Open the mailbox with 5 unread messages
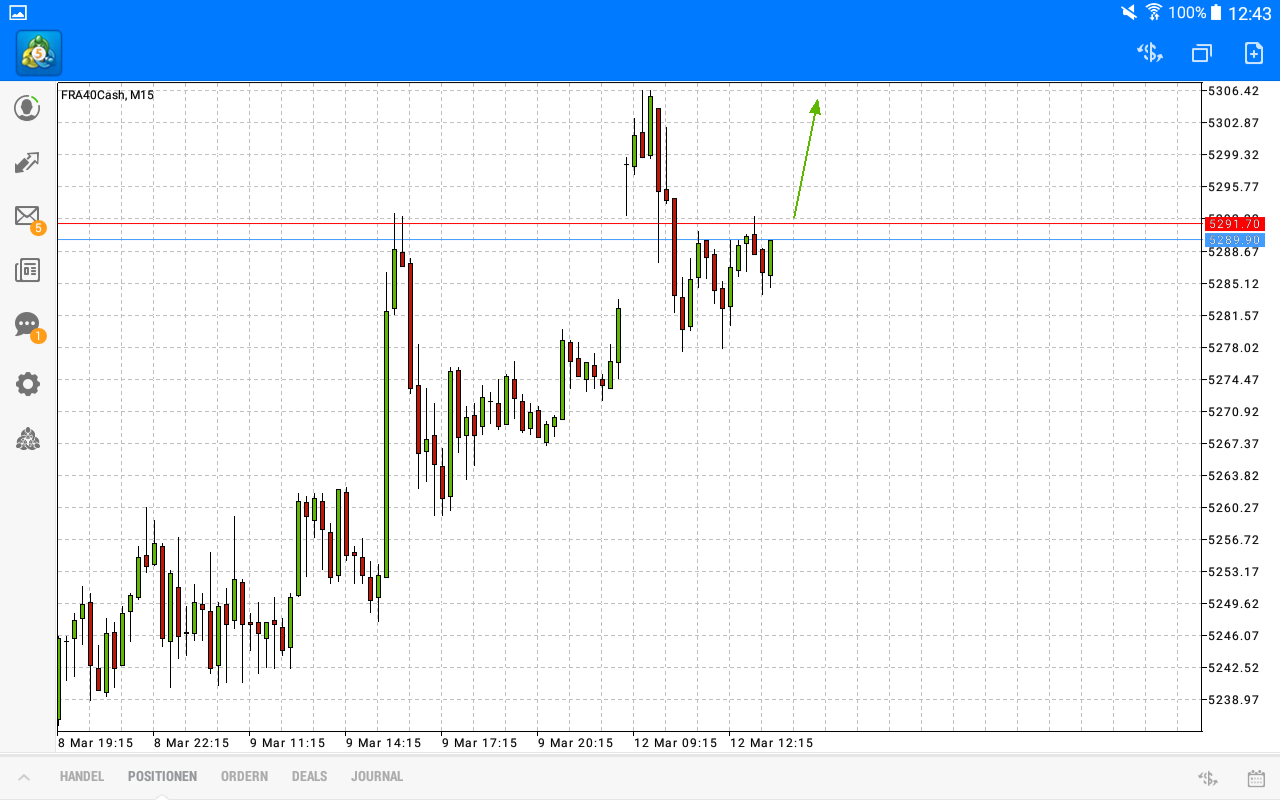The height and width of the screenshot is (800, 1280). coord(27,216)
